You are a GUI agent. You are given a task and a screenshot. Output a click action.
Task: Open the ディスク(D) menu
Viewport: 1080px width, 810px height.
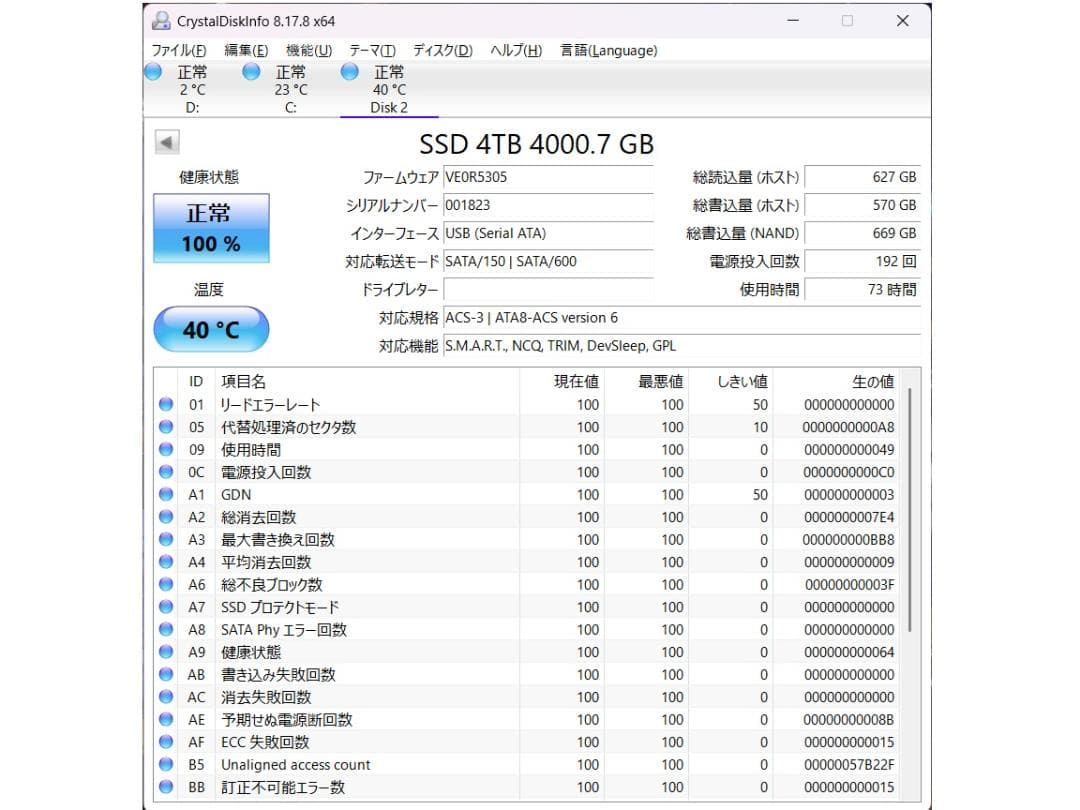tap(442, 50)
